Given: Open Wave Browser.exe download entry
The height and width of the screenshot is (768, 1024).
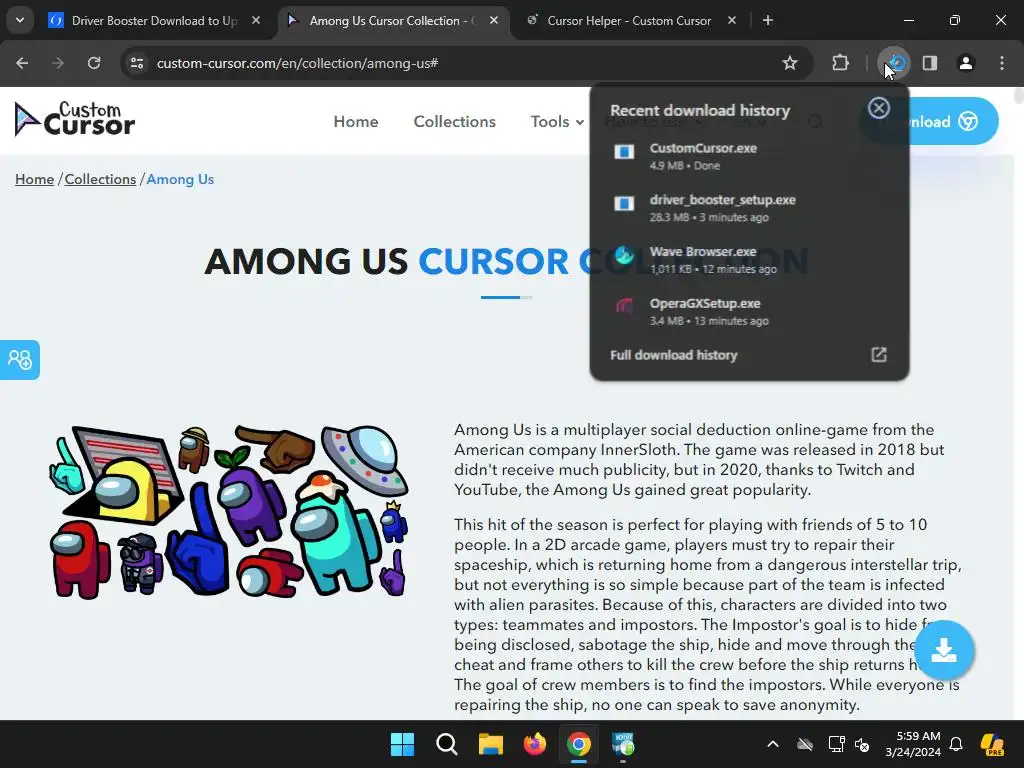Looking at the screenshot, I should [749, 259].
